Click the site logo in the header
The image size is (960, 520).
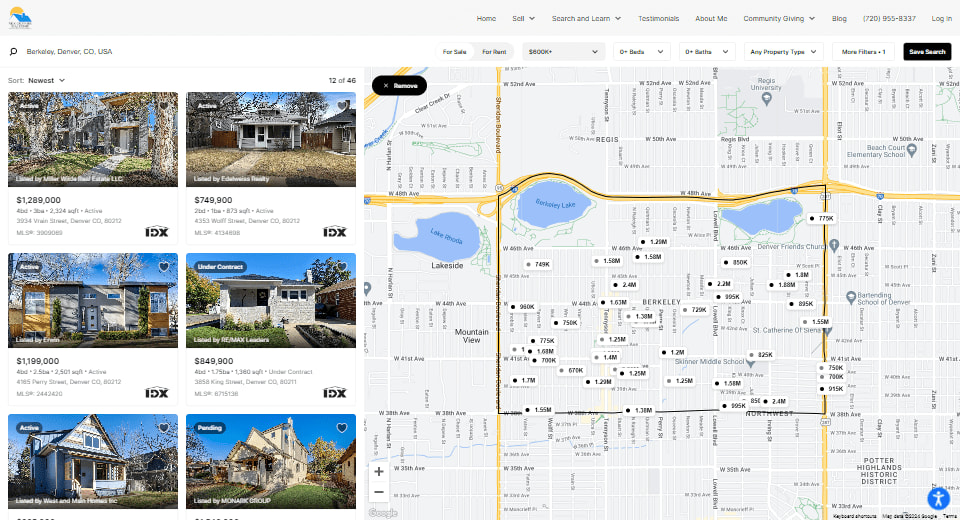[20, 18]
